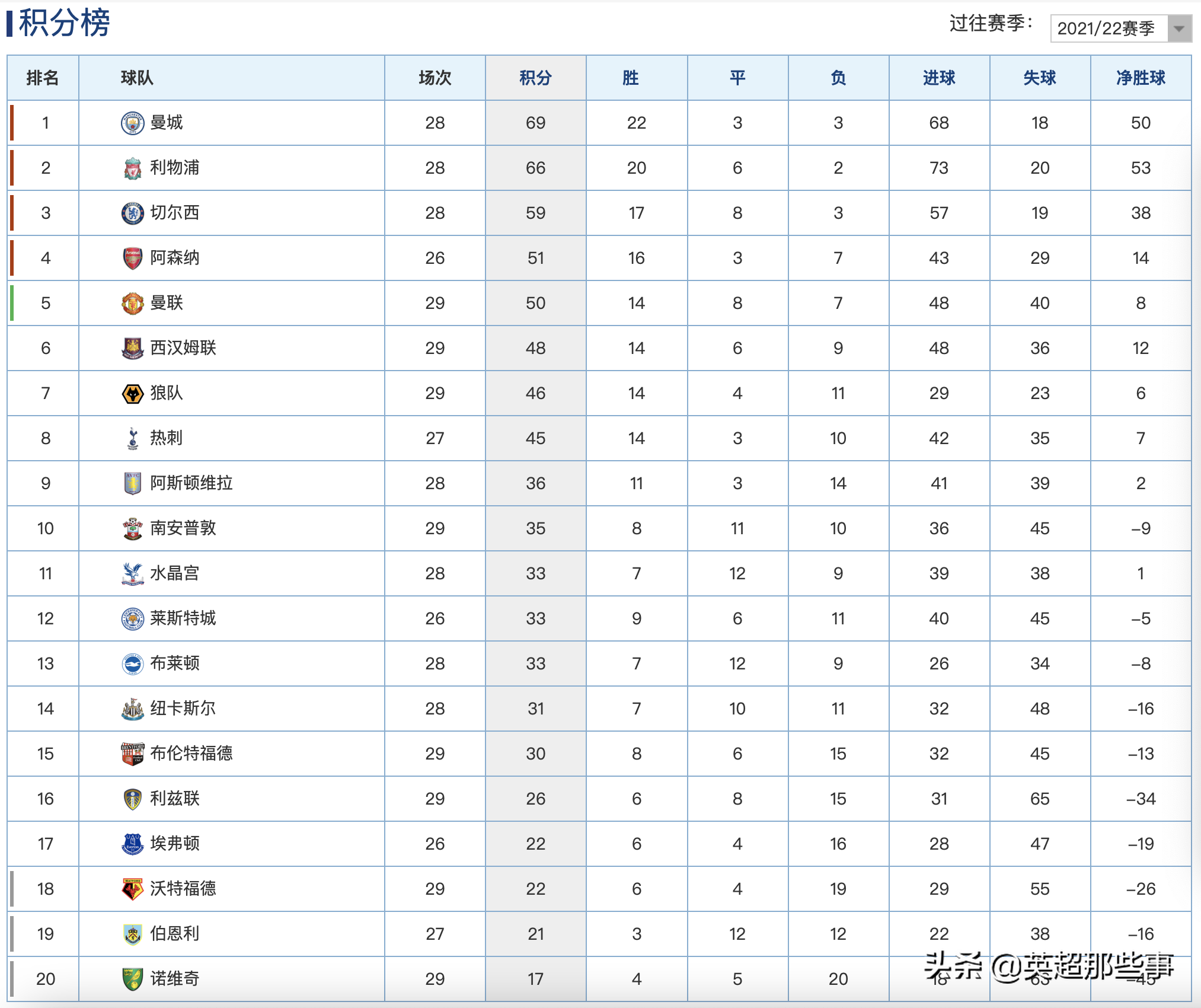
Task: Click 利兹联's goal difference -34
Action: pyautogui.click(x=1141, y=799)
